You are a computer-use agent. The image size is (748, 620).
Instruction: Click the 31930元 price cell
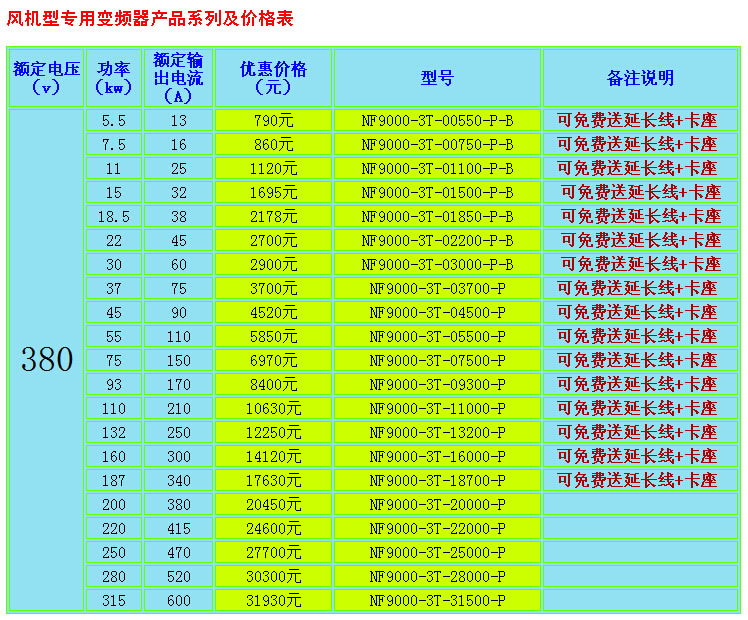click(273, 600)
